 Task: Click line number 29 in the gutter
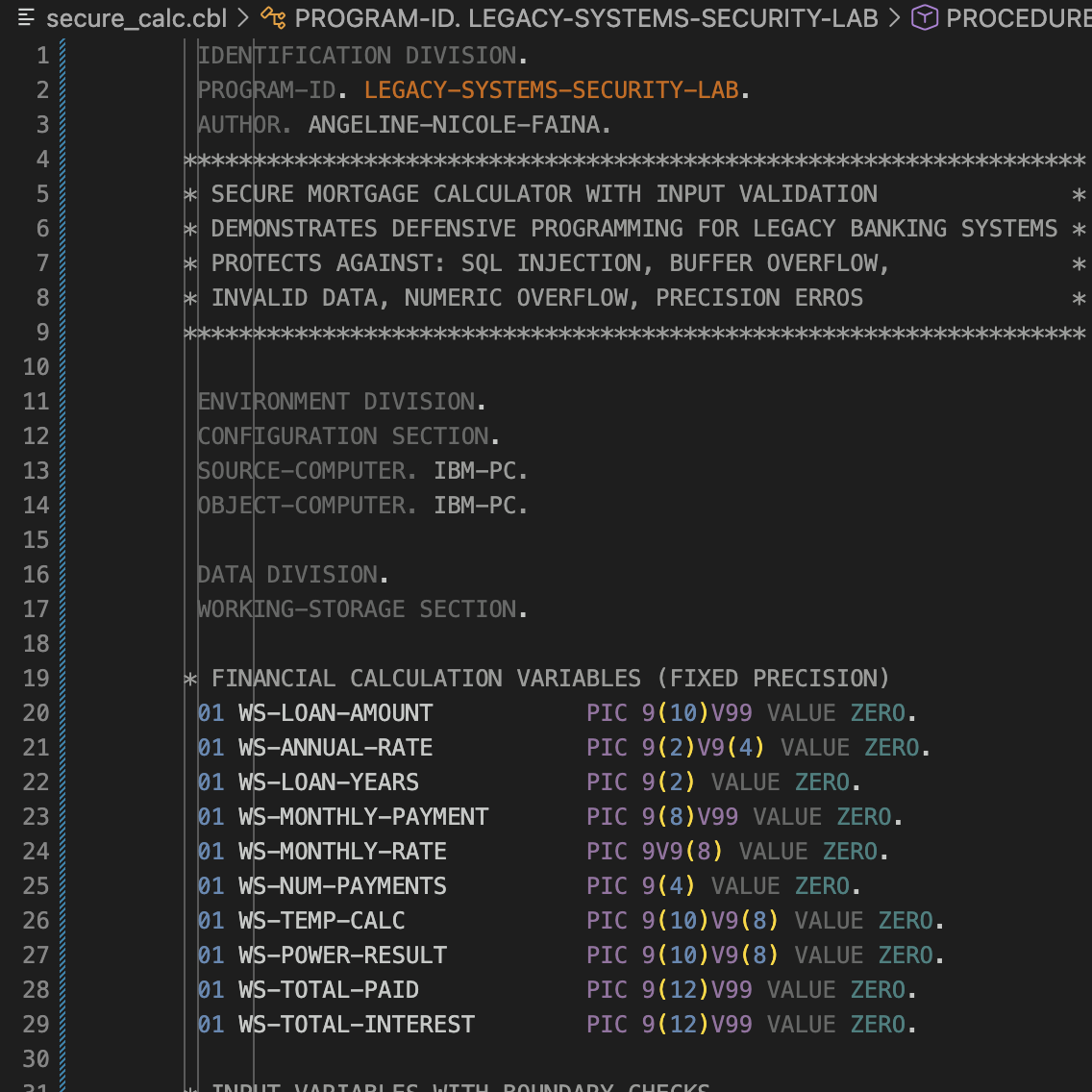tap(37, 1025)
